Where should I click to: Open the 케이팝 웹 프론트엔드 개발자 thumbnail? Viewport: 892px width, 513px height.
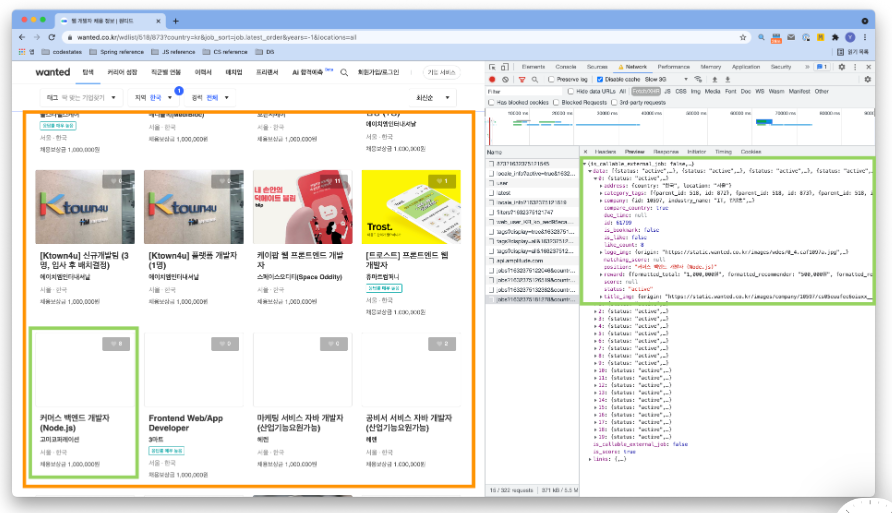303,207
